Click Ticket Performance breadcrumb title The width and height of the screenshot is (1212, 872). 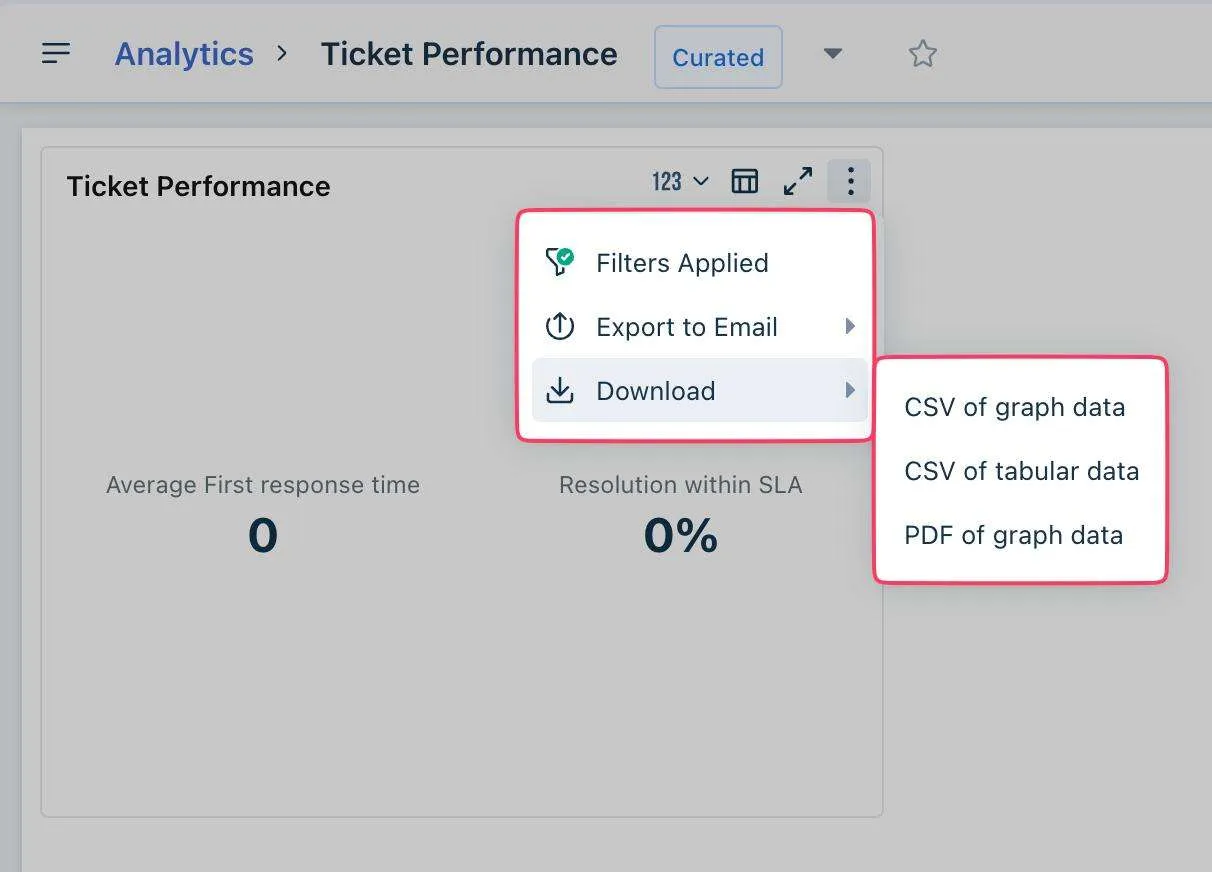(469, 54)
